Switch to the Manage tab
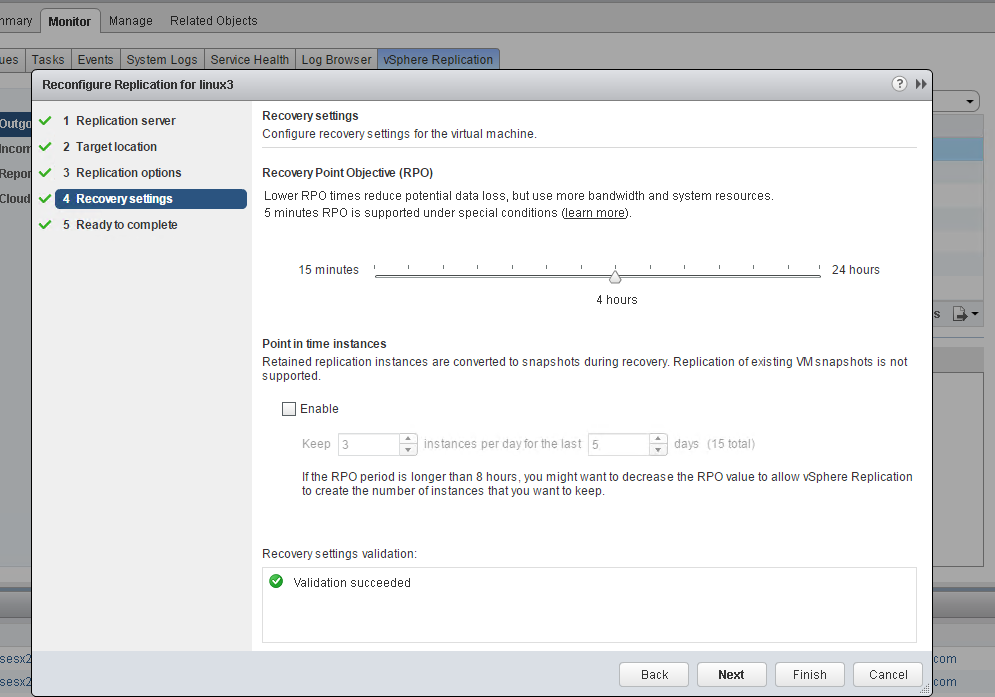995x697 pixels. 131,21
